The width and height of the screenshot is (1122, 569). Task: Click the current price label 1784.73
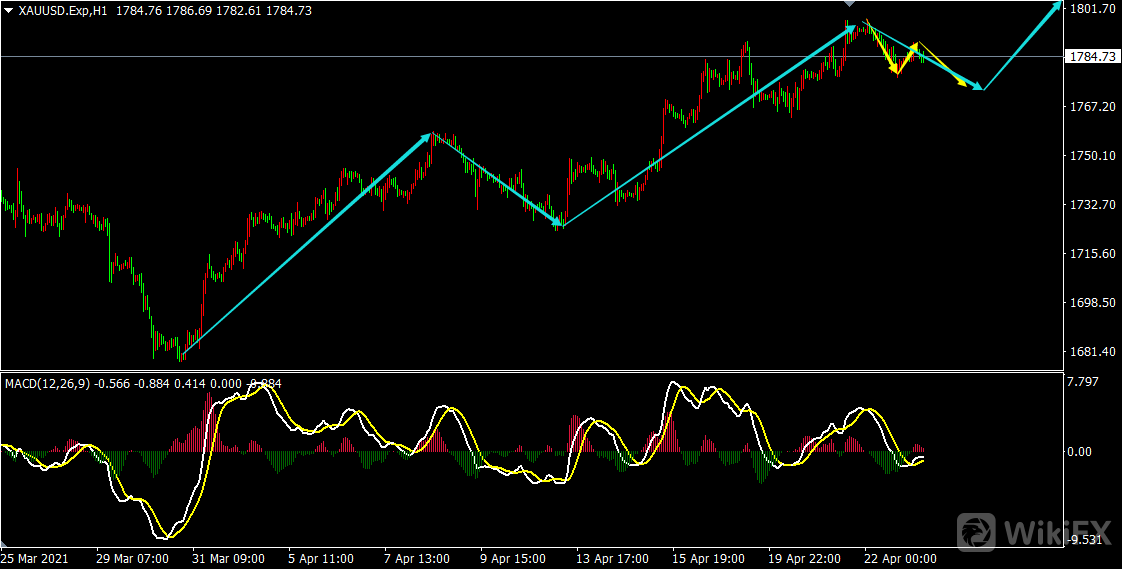click(1092, 57)
